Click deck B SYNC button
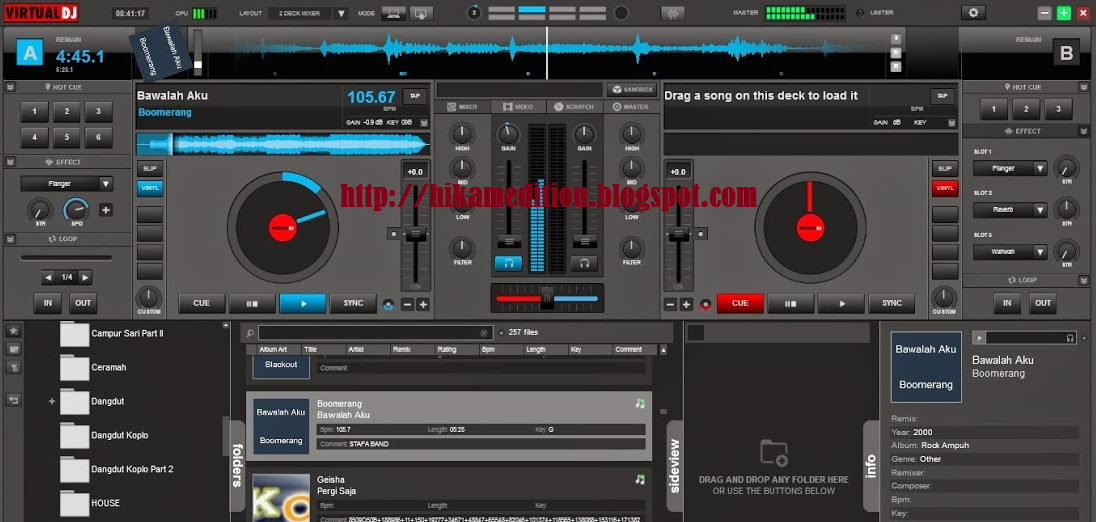Screen dimensions: 1096x522 [892, 303]
